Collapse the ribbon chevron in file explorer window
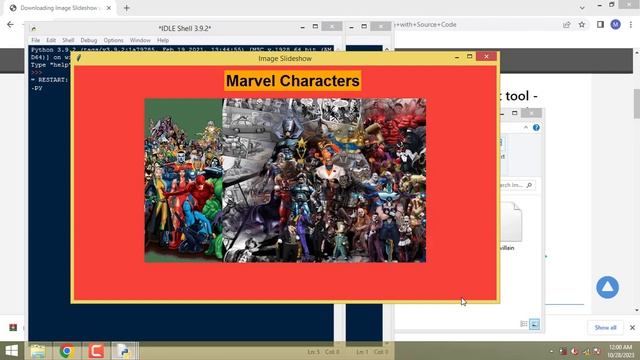Screen dimensions: 640x360 click(x=526, y=128)
